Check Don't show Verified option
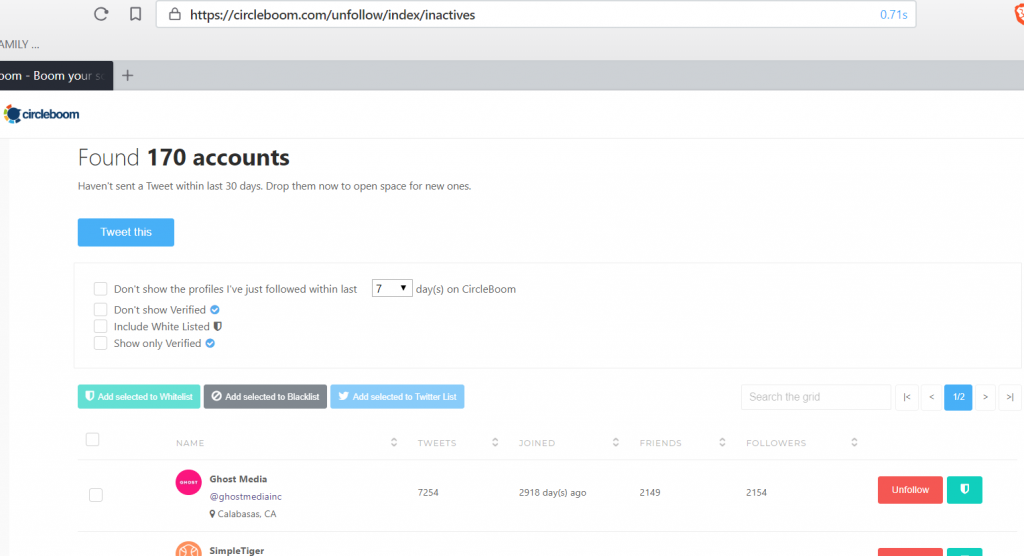 pyautogui.click(x=100, y=309)
